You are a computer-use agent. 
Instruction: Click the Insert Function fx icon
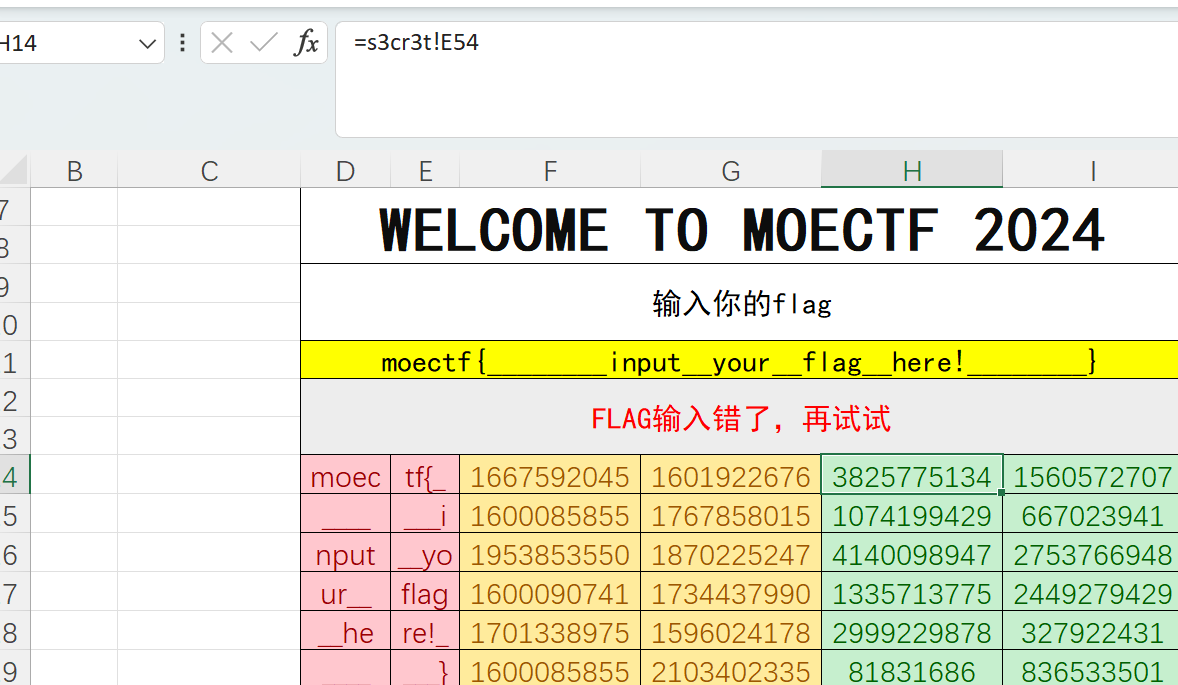[306, 43]
